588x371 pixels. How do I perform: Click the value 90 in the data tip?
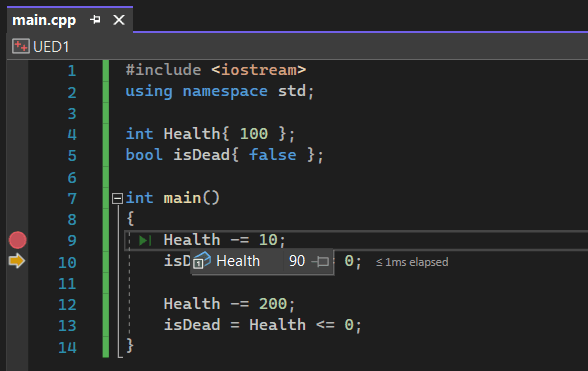pos(297,261)
